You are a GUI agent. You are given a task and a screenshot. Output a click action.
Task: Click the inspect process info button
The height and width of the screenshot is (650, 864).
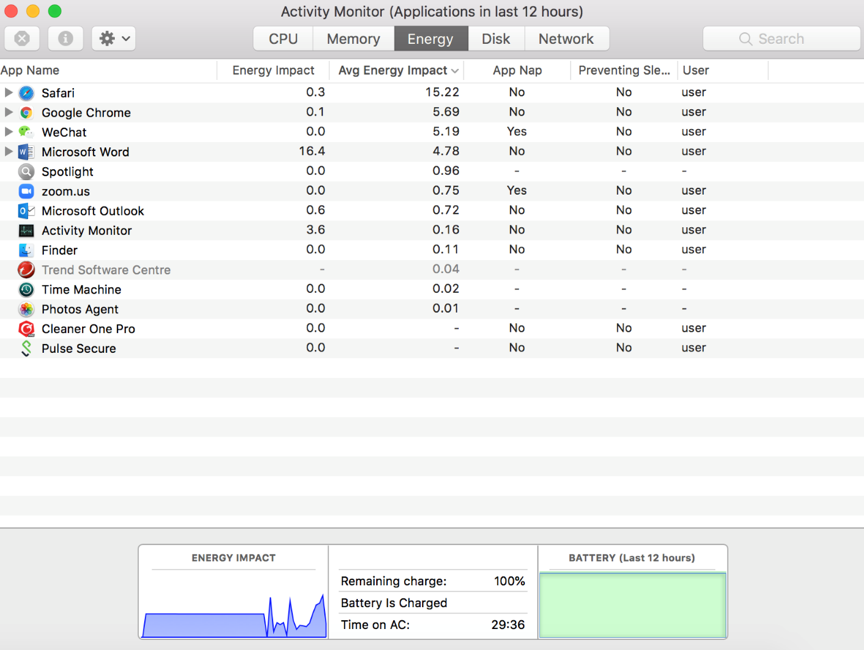point(65,39)
